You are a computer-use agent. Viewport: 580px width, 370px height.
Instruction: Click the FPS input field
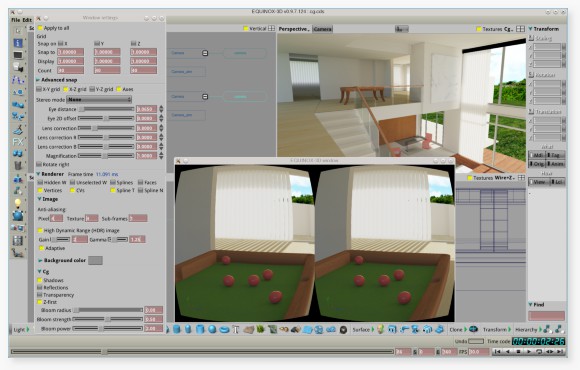[479, 352]
